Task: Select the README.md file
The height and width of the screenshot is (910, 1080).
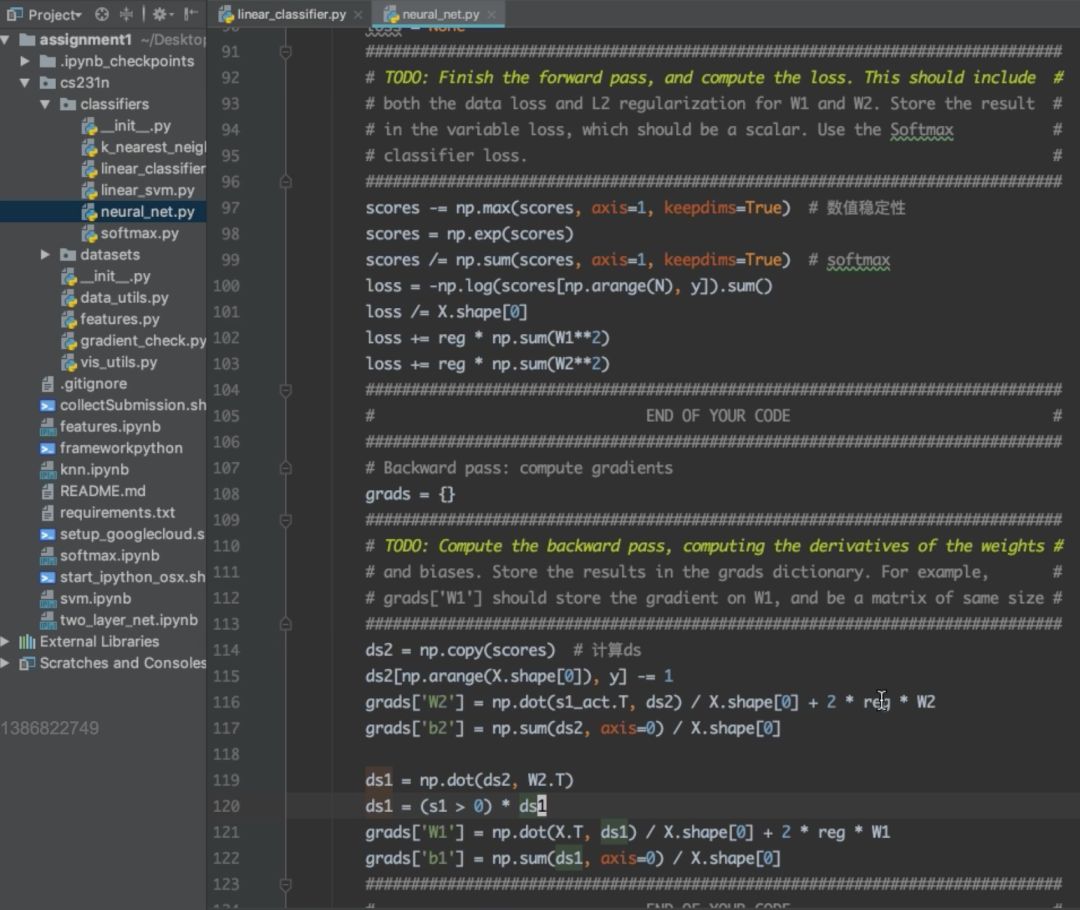Action: [102, 491]
